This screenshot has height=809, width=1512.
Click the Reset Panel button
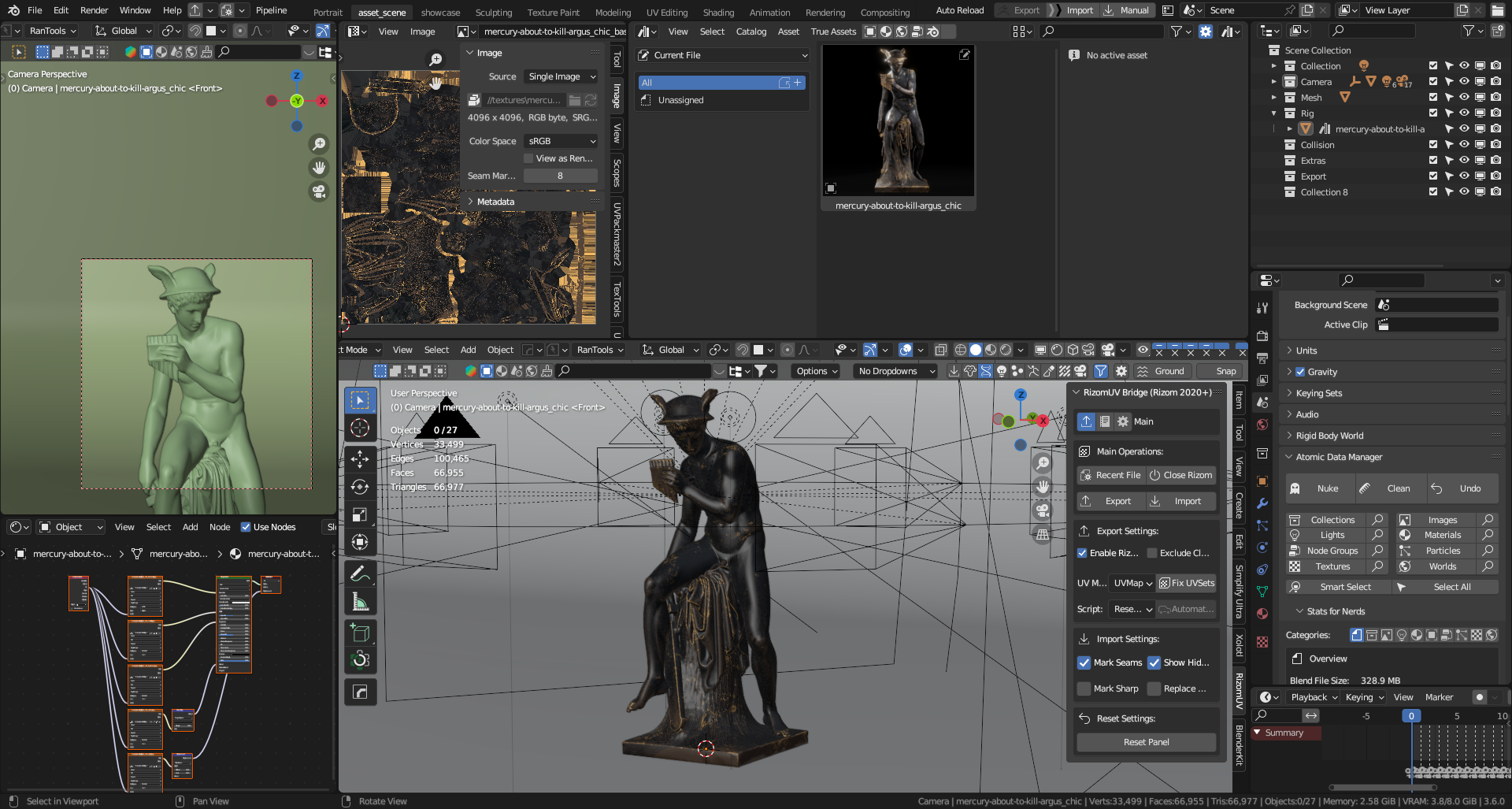pyautogui.click(x=1146, y=741)
